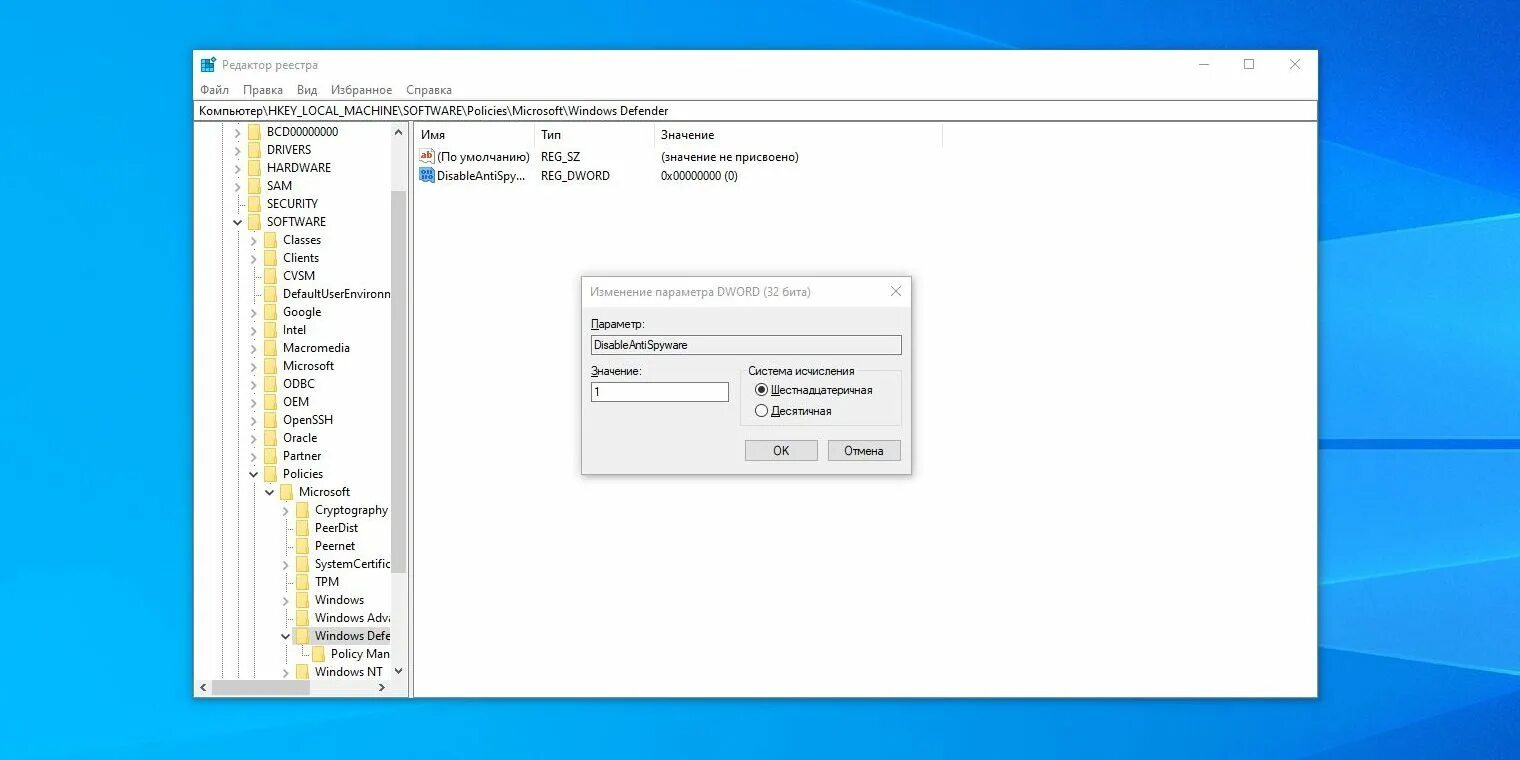This screenshot has width=1520, height=760.
Task: Click the Classes folder icon
Action: [270, 240]
